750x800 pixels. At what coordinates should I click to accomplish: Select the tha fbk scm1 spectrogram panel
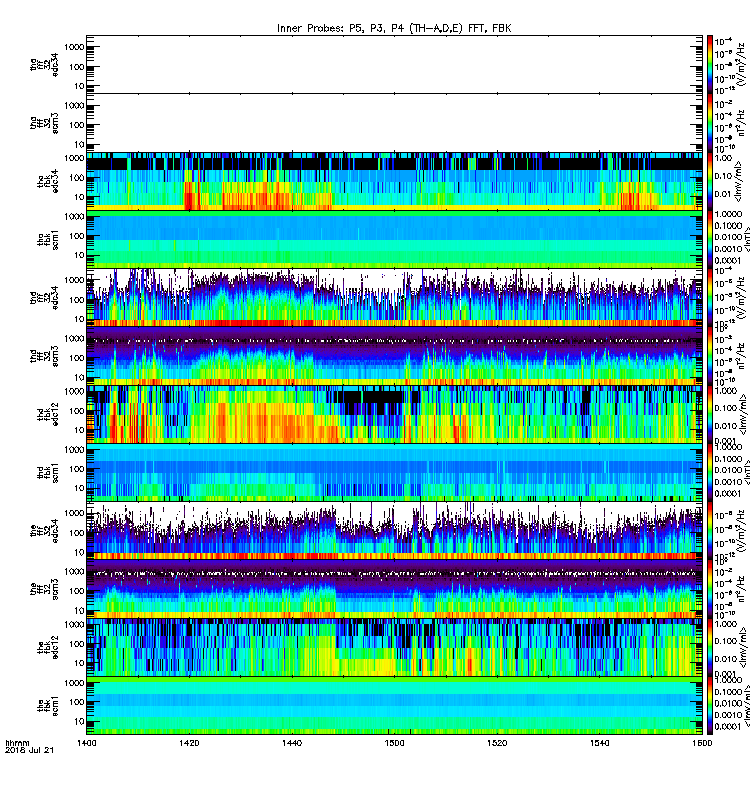pos(394,239)
